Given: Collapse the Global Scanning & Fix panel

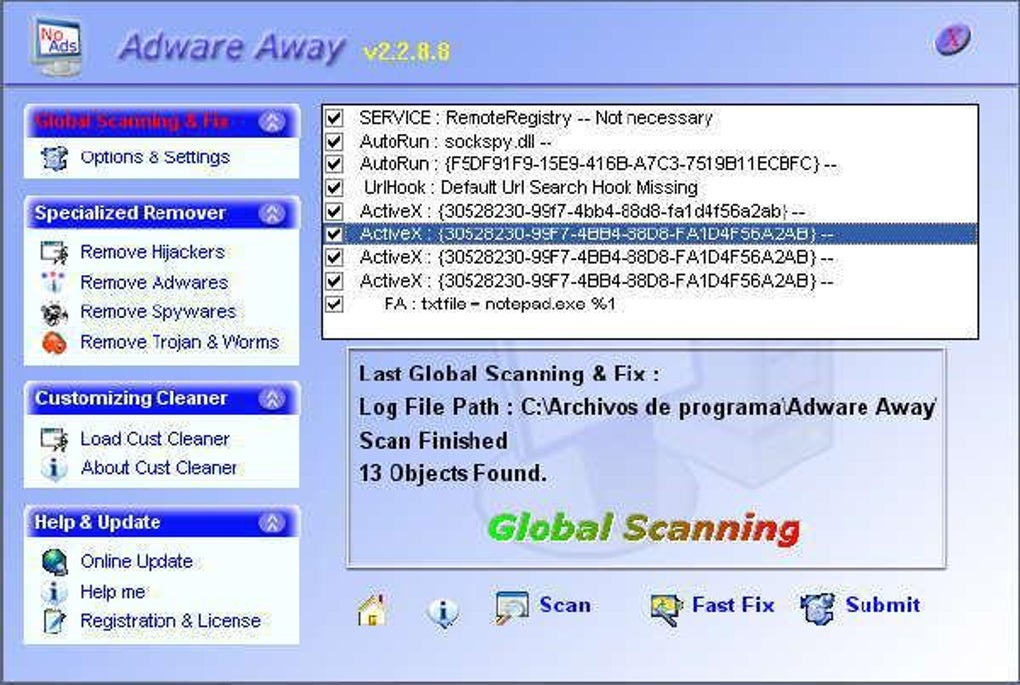Looking at the screenshot, I should [x=272, y=122].
